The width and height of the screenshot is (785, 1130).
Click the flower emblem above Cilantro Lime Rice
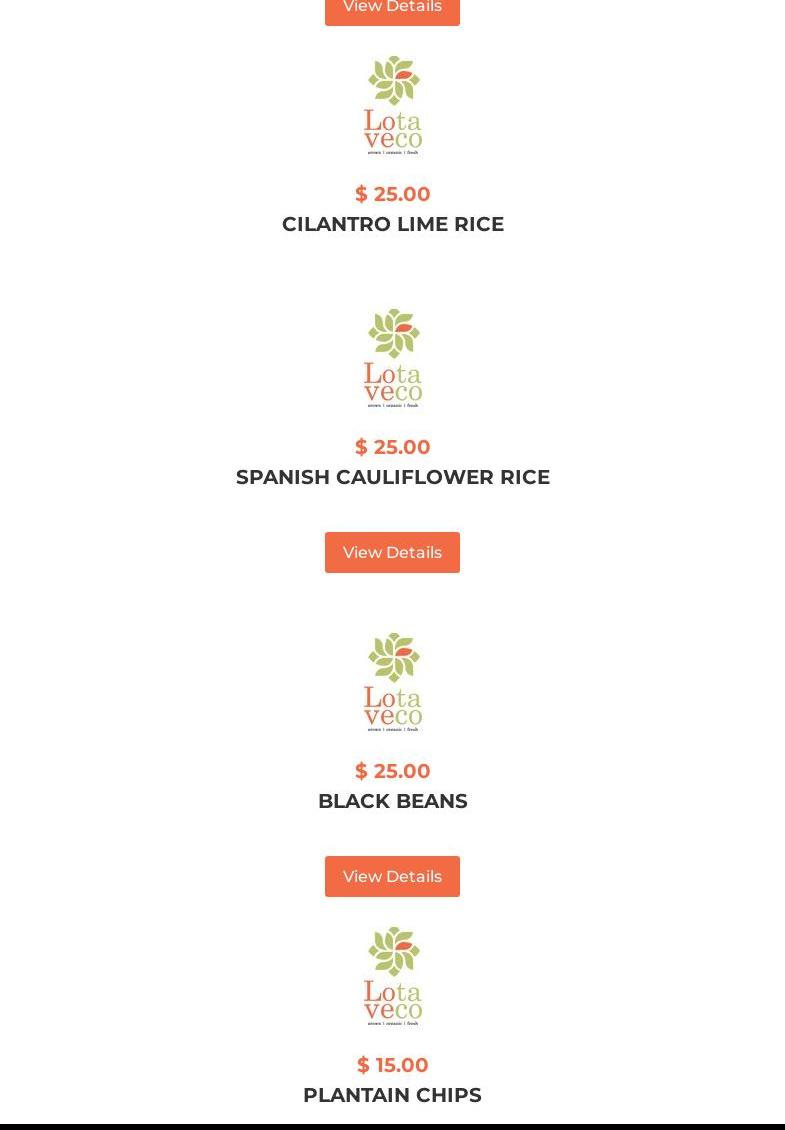pos(393,80)
